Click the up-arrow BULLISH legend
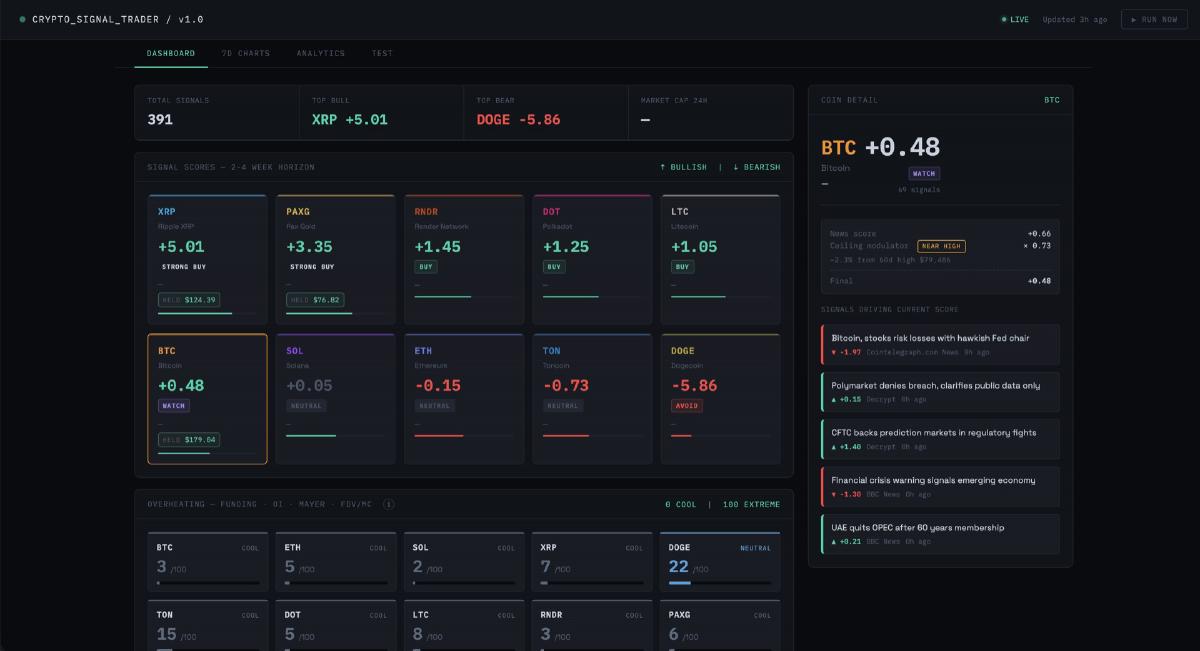Screen dimensions: 1200x651 pos(683,167)
